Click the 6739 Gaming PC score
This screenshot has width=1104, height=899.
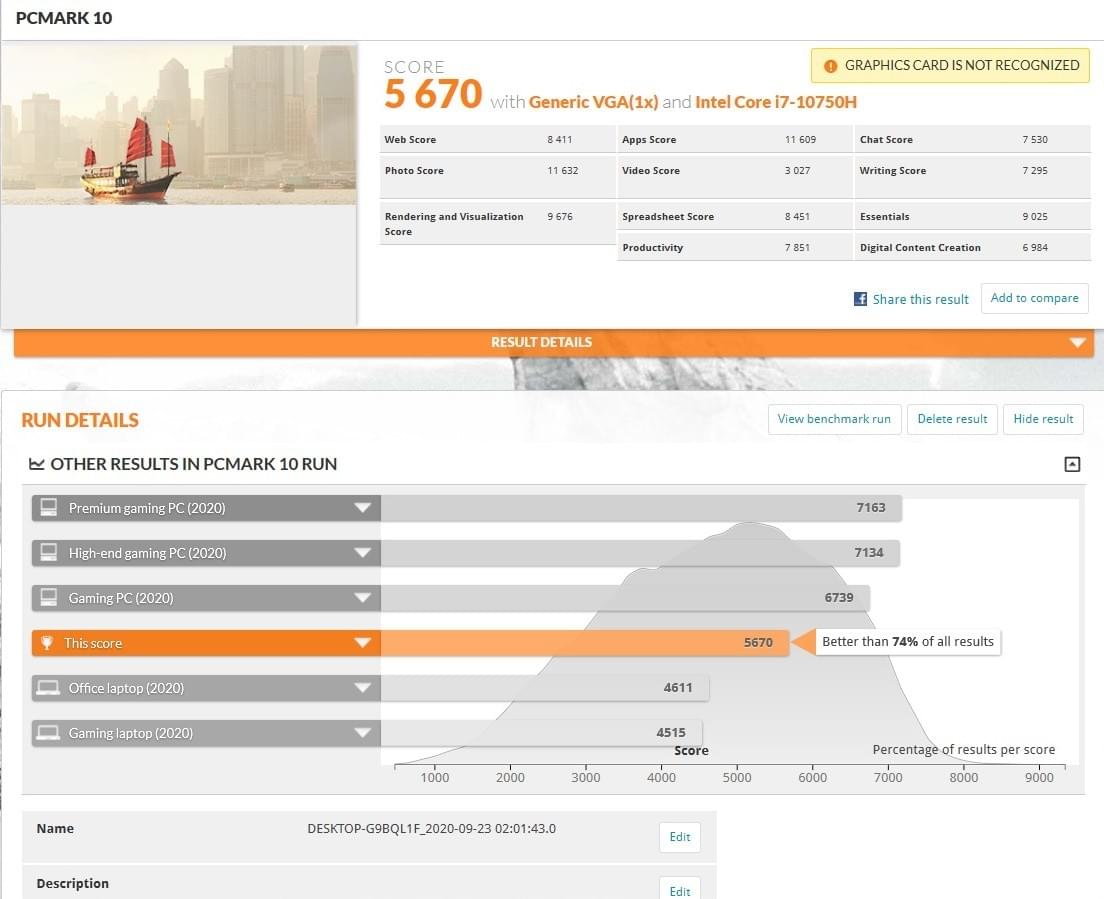839,598
